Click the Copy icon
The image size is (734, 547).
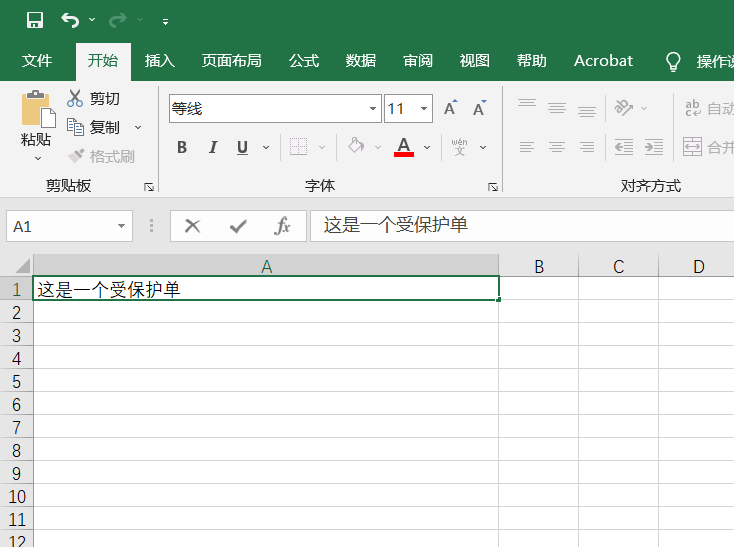tap(75, 127)
